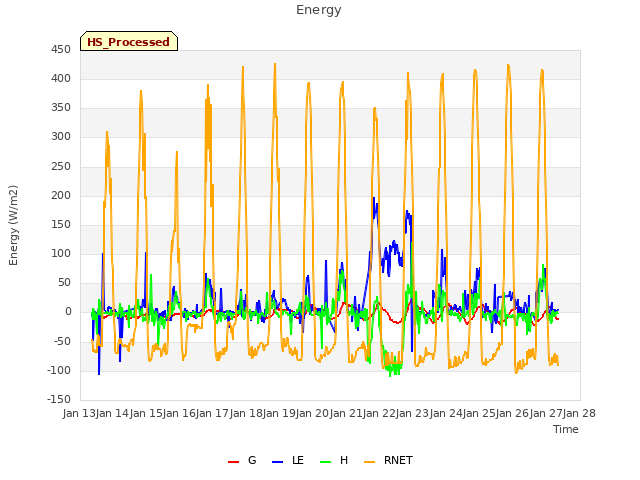Screen dimensions: 640x480
Task: Select the LE legend label
Action: point(298,460)
